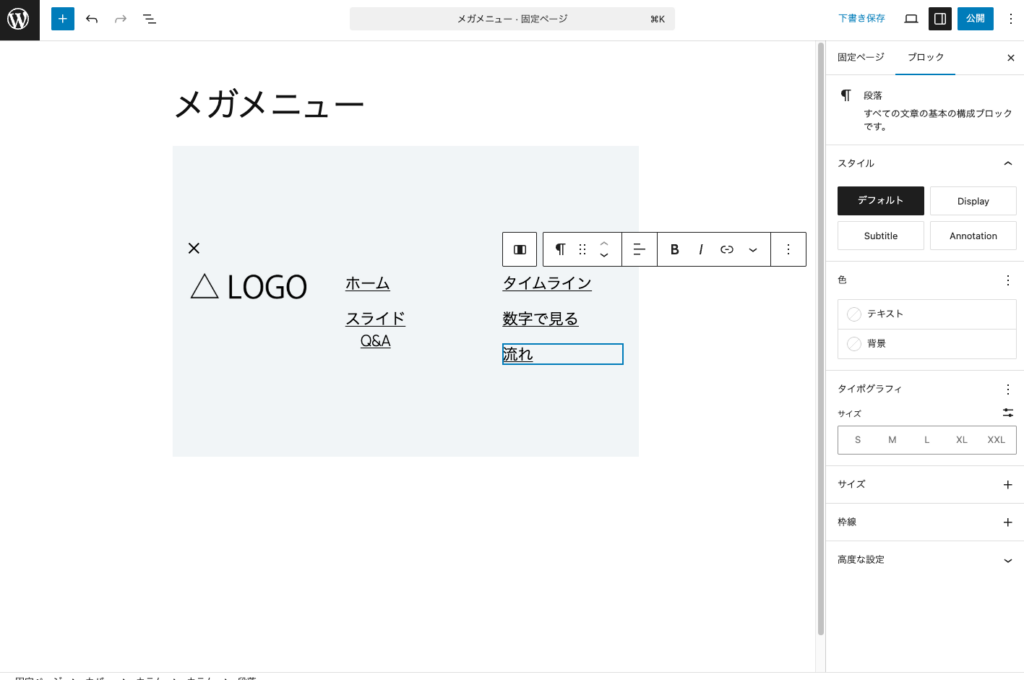Toggle bold formatting
Image resolution: width=1024 pixels, height=680 pixels.
tap(674, 249)
